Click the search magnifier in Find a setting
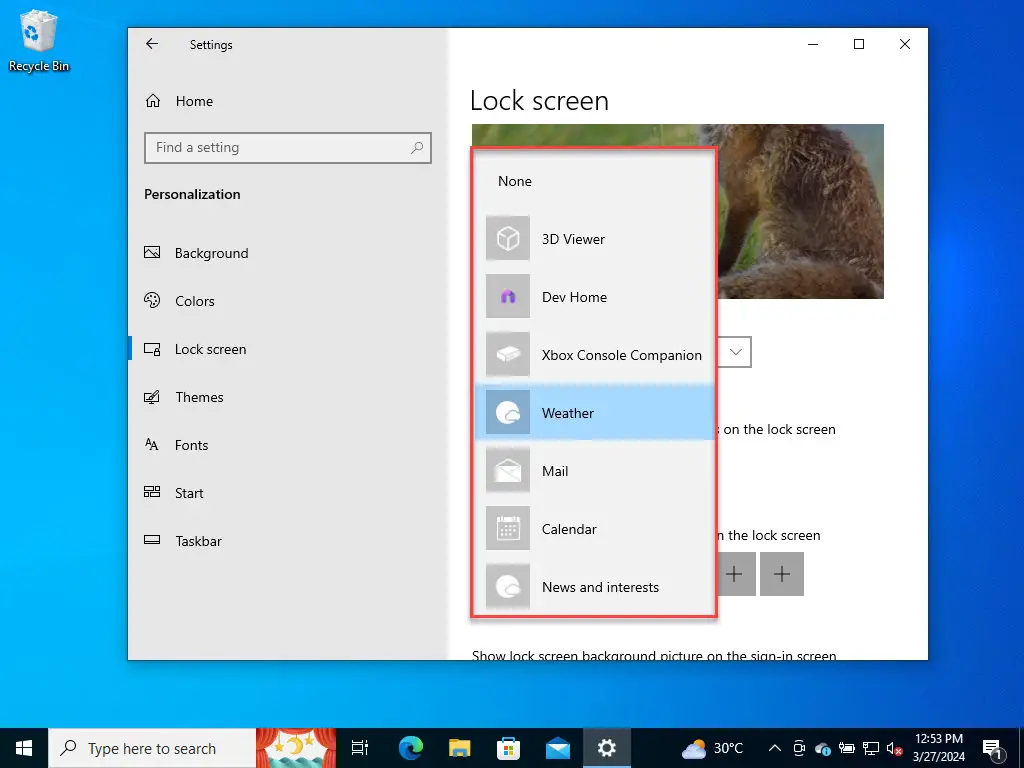1024x768 pixels. tap(417, 148)
